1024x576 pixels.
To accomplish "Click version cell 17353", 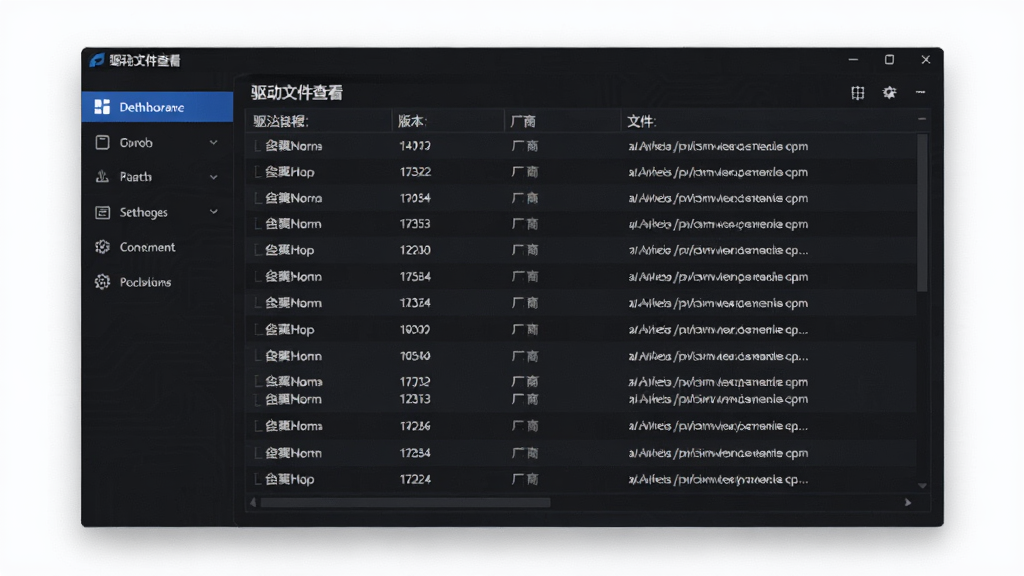I will click(415, 224).
